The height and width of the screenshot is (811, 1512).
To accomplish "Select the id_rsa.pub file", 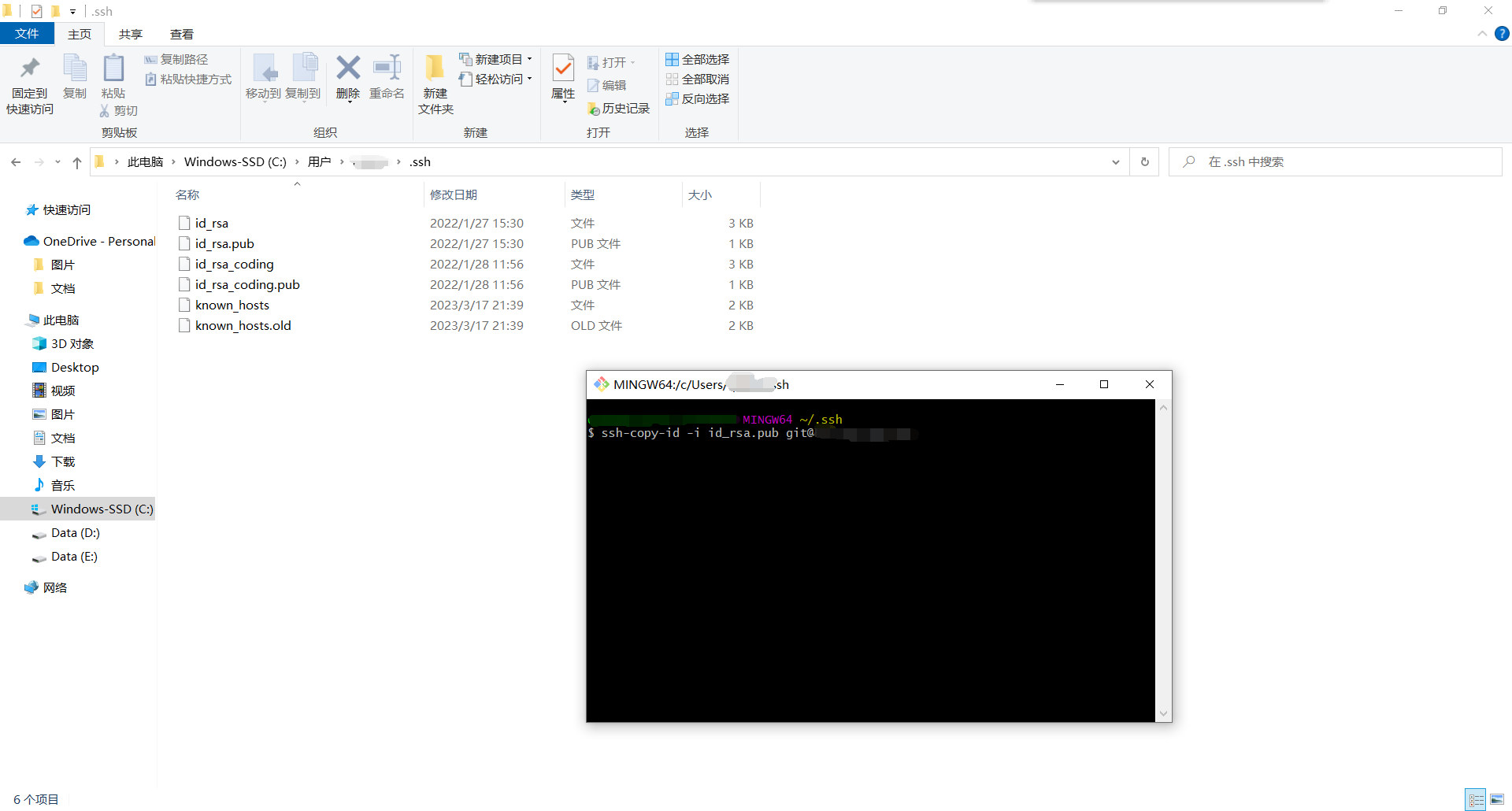I will coord(224,244).
